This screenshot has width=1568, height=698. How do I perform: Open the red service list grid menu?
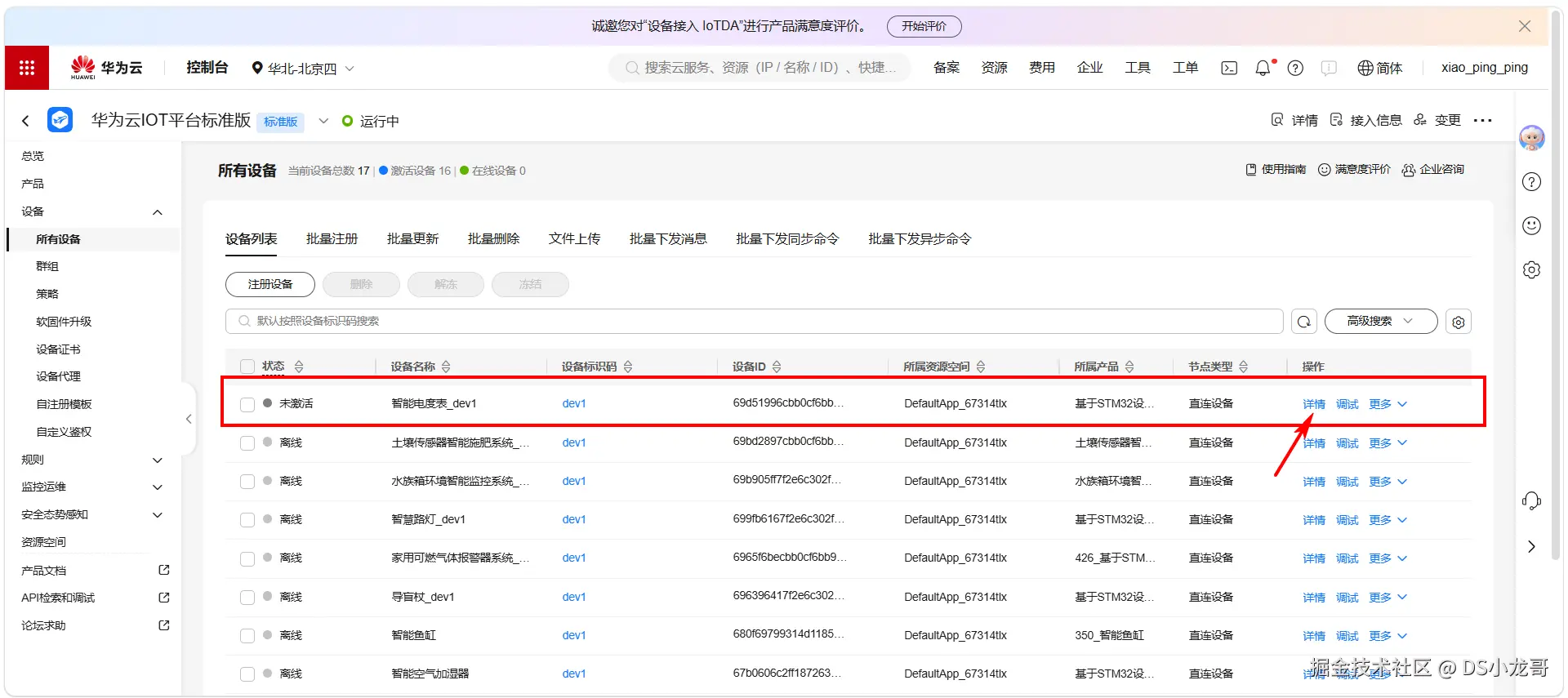pyautogui.click(x=27, y=68)
